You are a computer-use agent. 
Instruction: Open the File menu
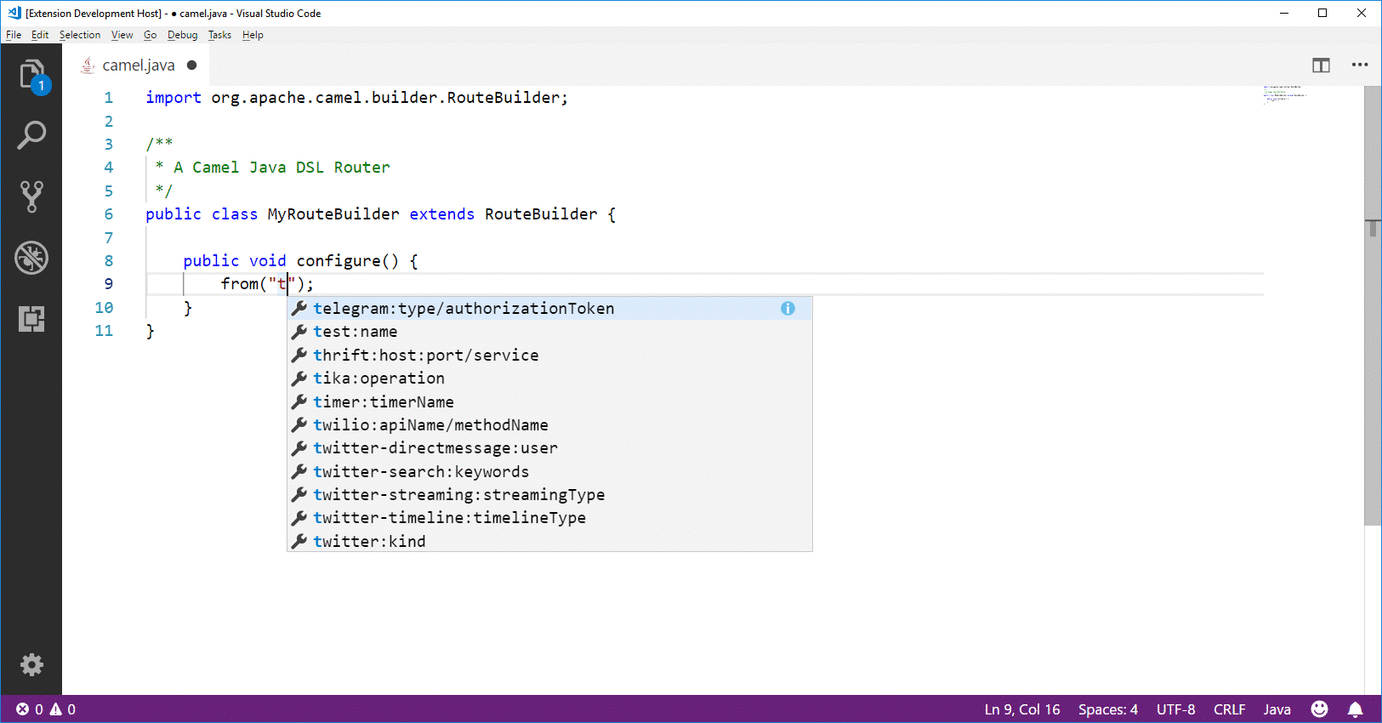[x=13, y=34]
